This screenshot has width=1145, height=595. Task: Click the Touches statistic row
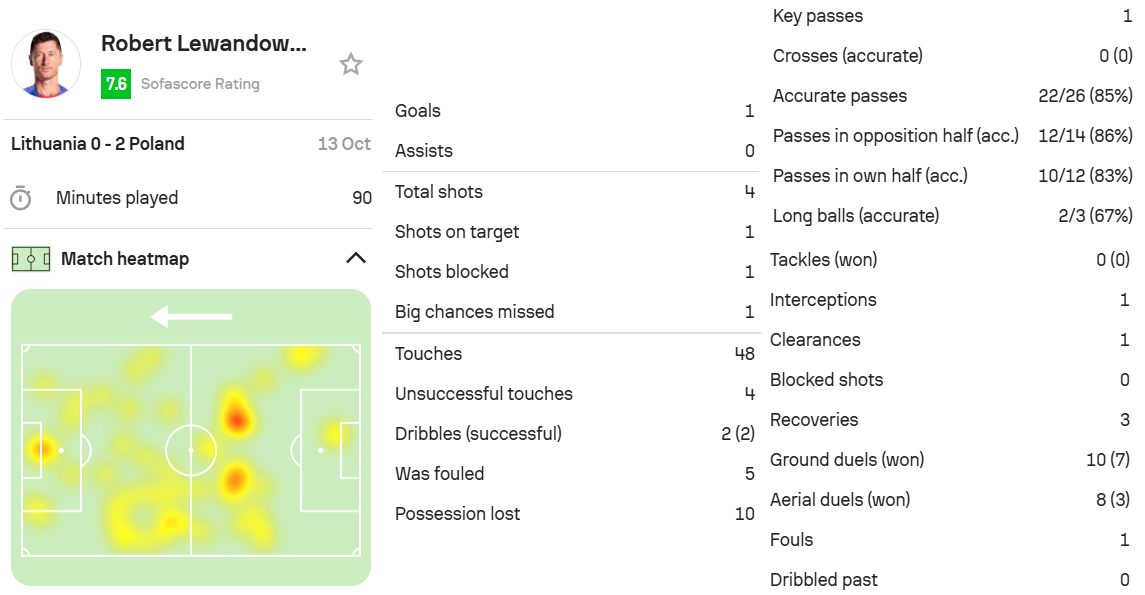coord(574,354)
